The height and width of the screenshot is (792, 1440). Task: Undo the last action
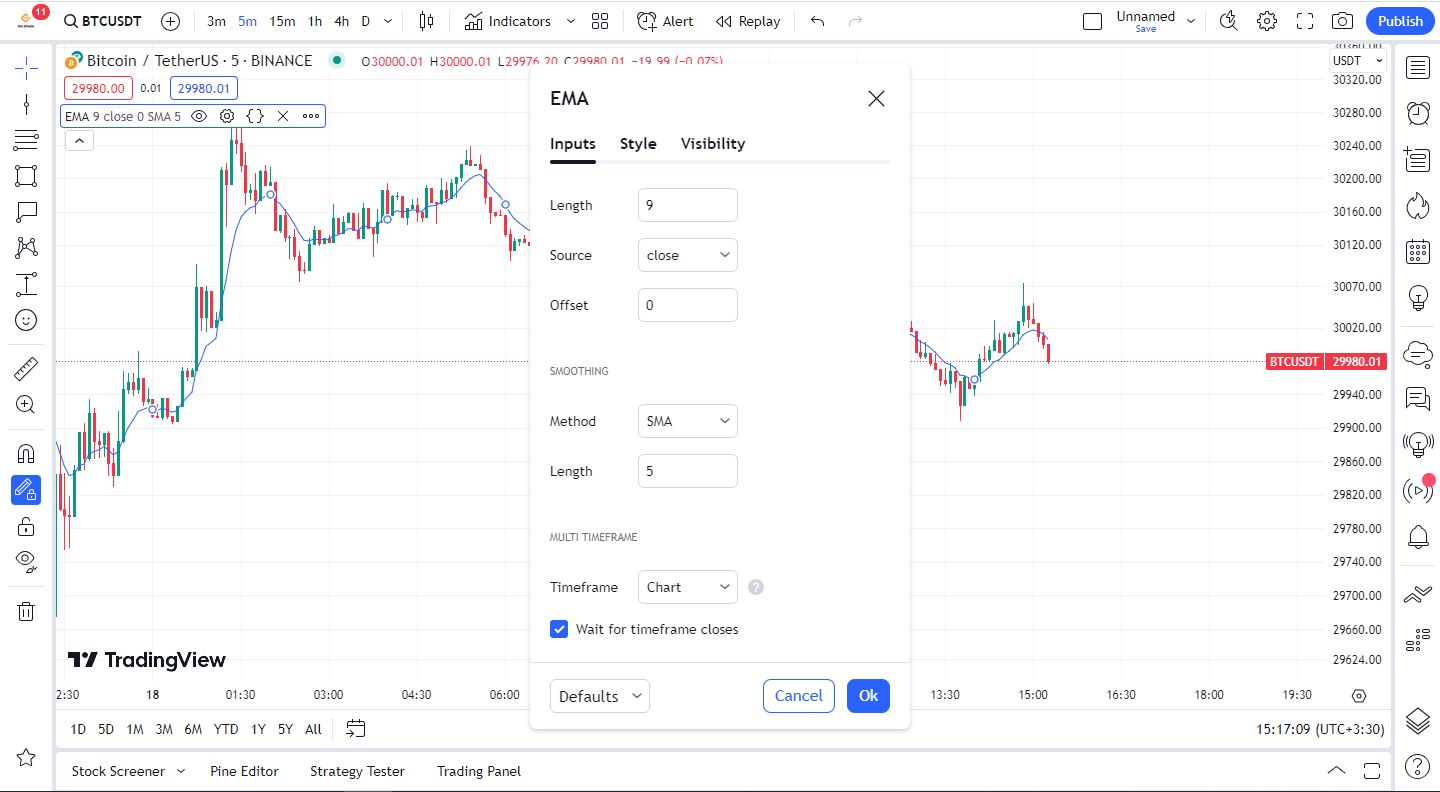click(818, 21)
